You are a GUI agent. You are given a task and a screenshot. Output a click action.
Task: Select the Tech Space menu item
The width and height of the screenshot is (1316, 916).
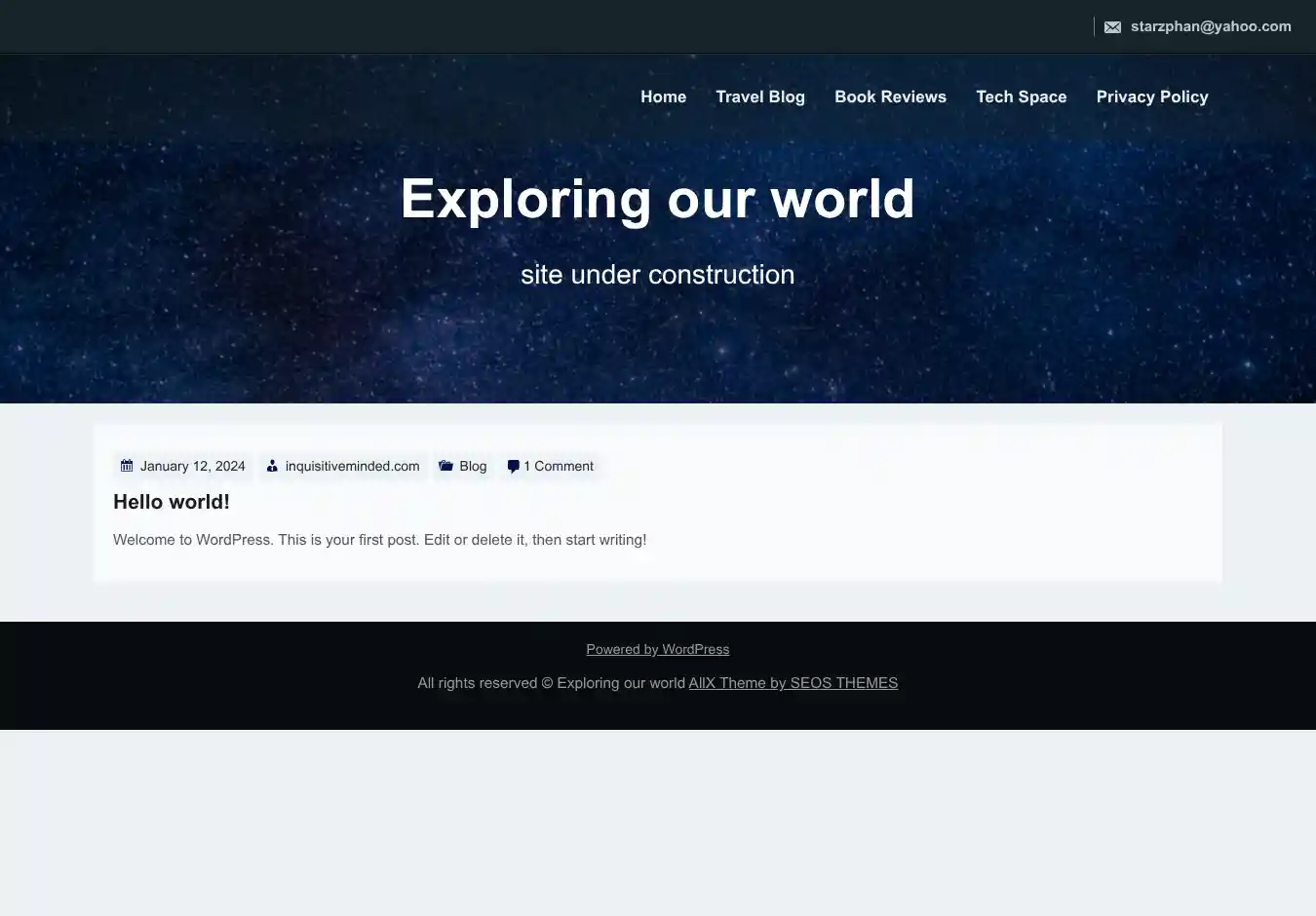1021,96
